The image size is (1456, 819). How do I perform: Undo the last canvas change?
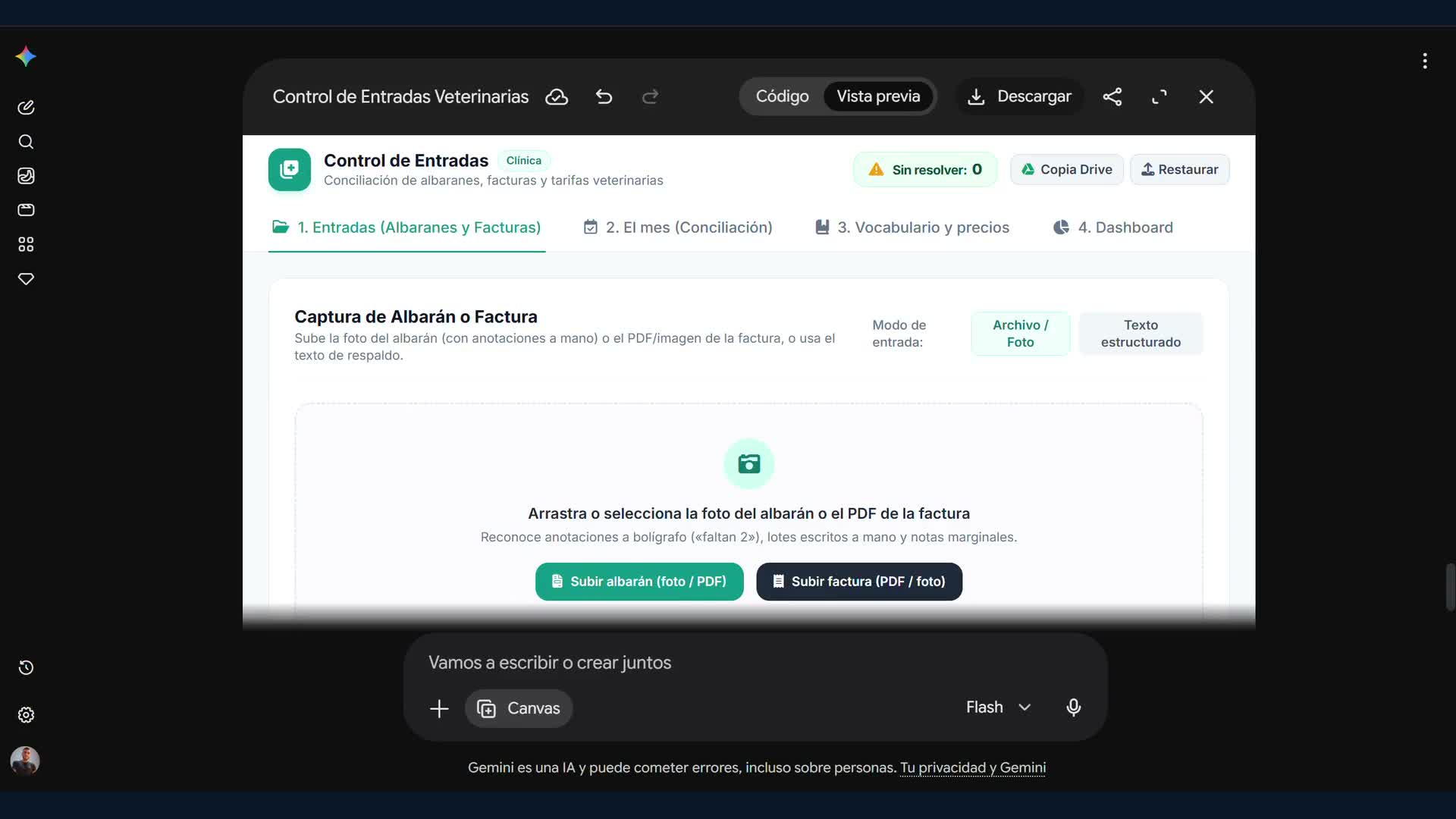604,97
